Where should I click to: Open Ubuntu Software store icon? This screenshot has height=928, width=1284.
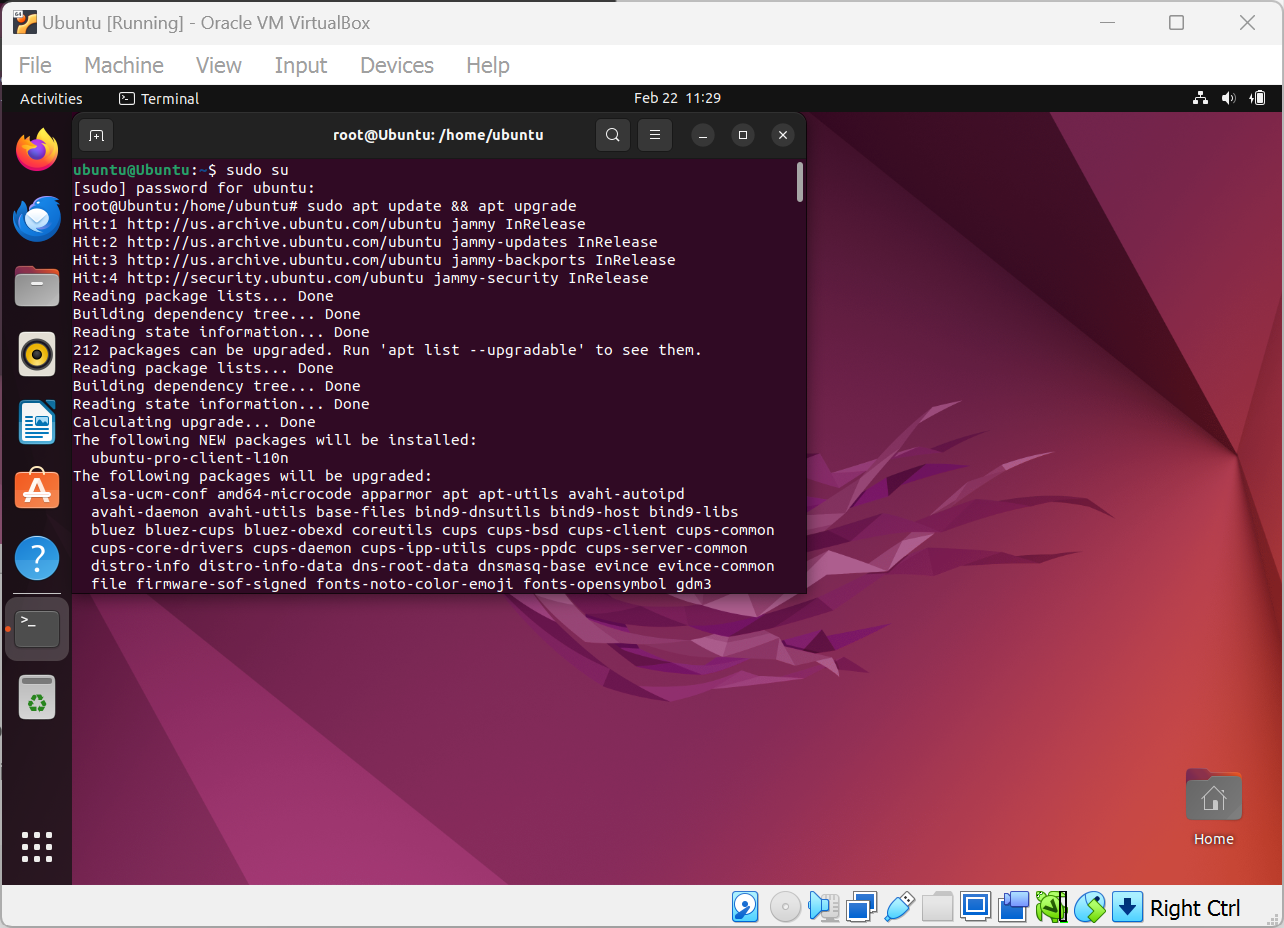pyautogui.click(x=37, y=489)
